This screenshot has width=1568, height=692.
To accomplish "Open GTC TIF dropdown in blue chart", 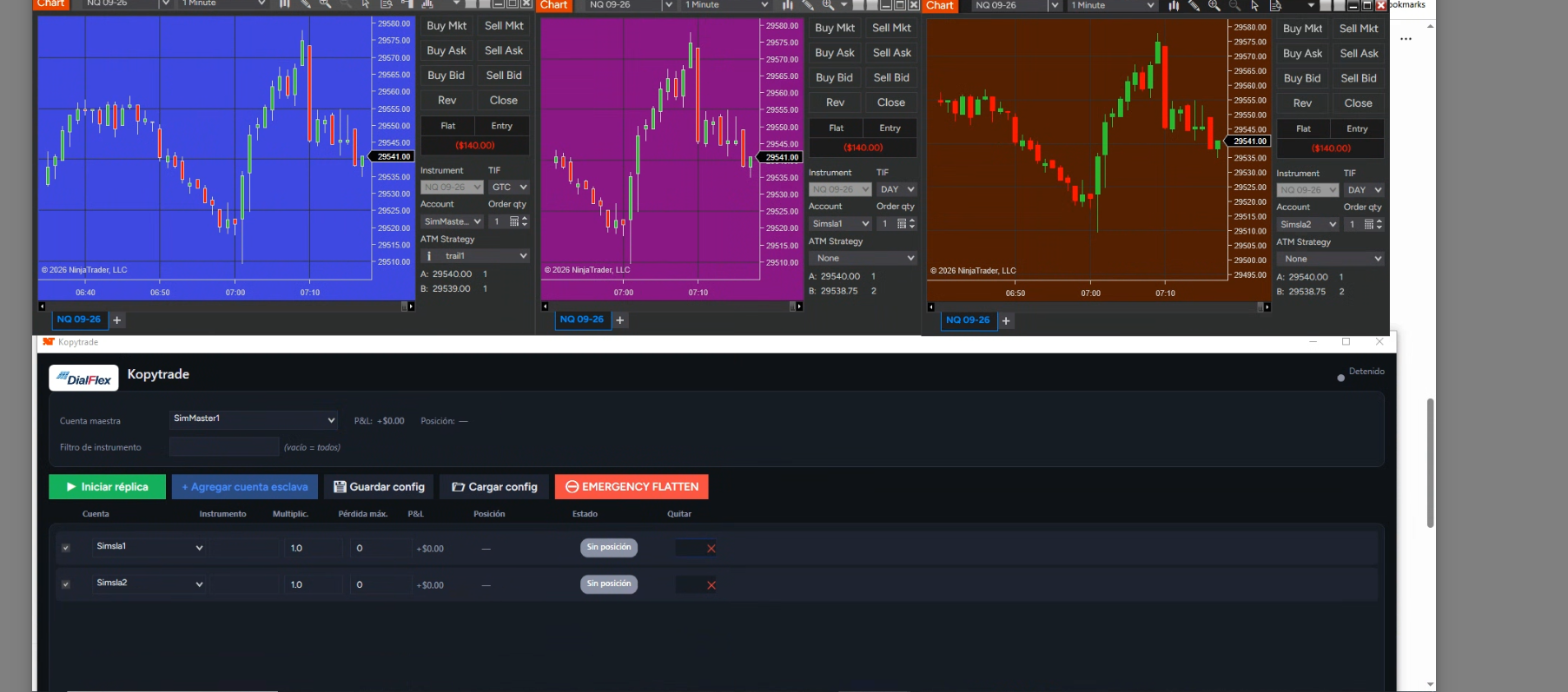I will click(509, 187).
